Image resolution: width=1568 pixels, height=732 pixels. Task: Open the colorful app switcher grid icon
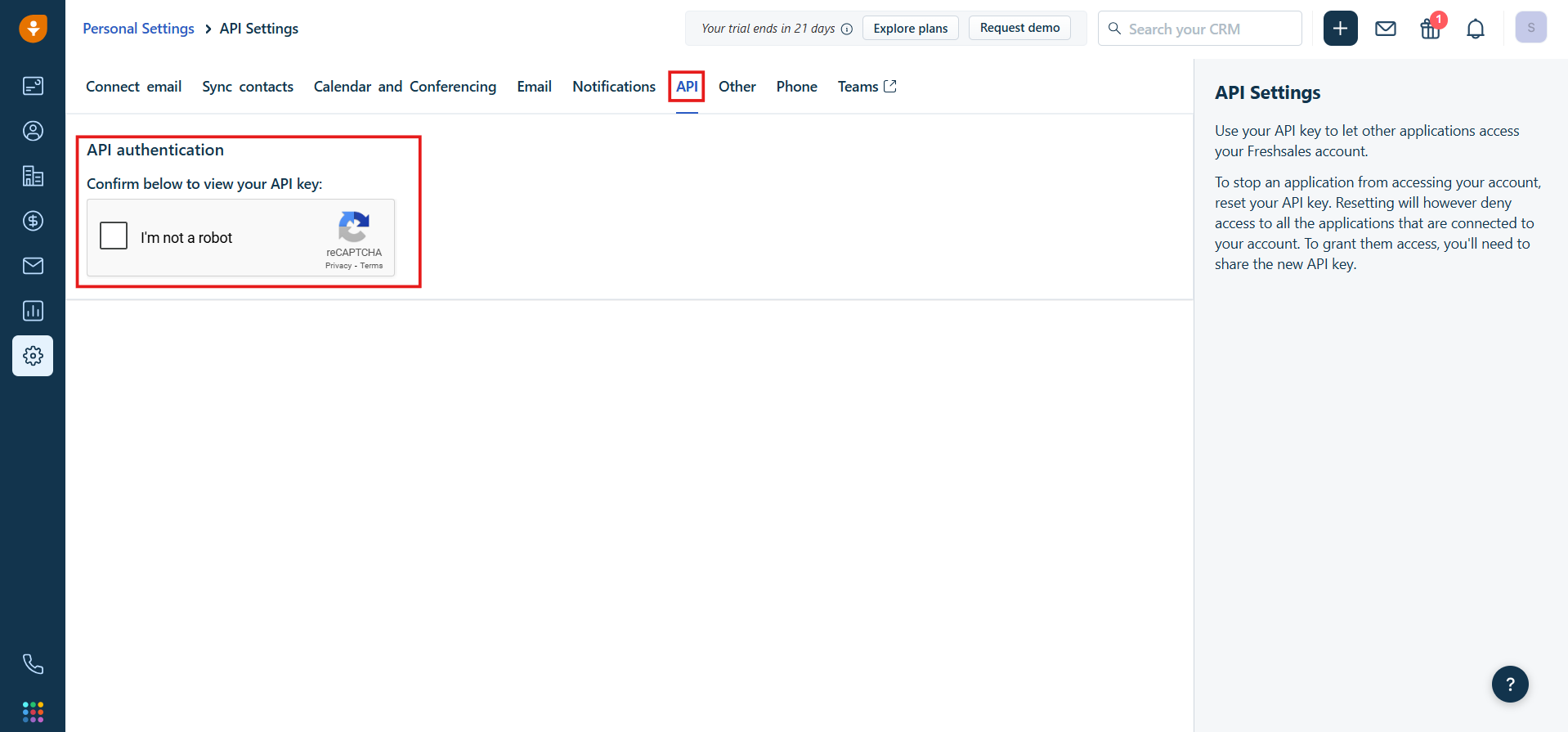tap(33, 712)
